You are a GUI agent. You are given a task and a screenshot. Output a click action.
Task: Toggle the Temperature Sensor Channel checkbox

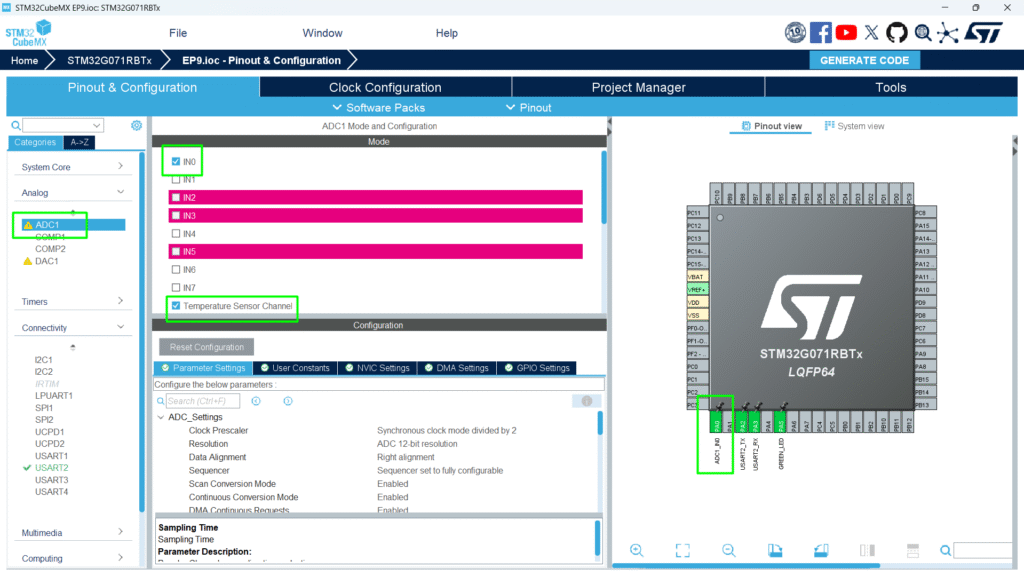tap(177, 306)
